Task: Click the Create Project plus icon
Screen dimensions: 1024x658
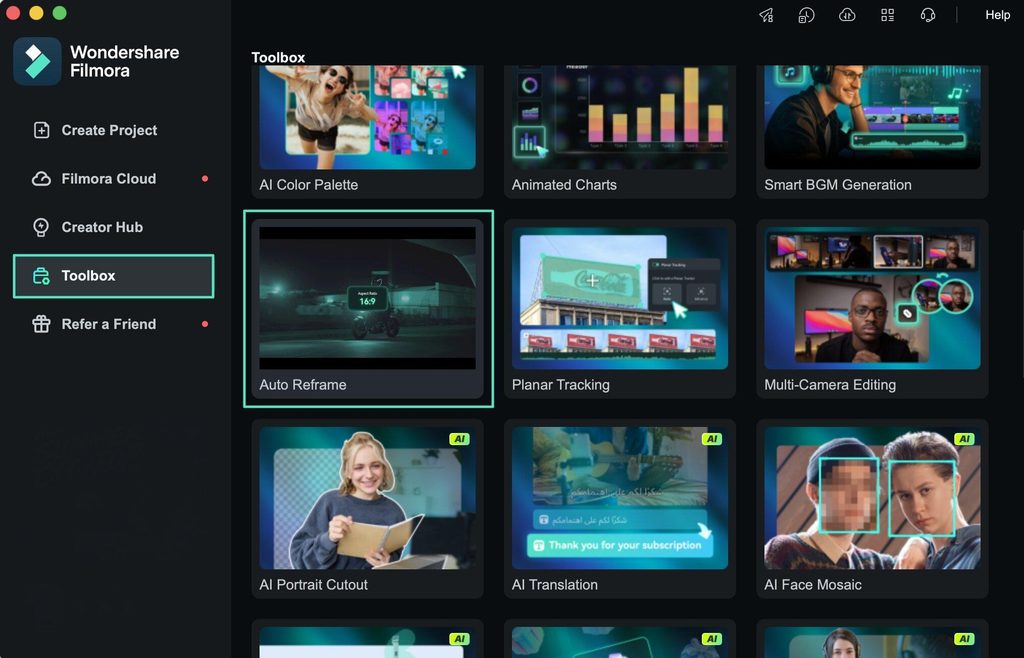Action: [41, 130]
